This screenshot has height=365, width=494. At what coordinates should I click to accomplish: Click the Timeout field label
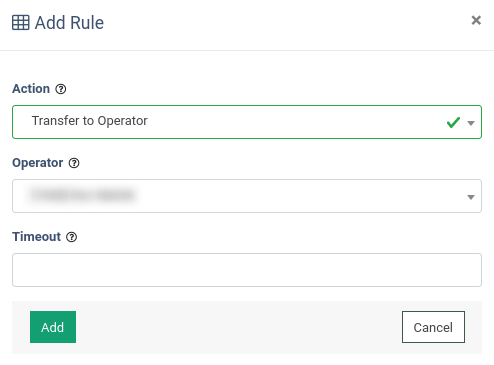(x=37, y=237)
